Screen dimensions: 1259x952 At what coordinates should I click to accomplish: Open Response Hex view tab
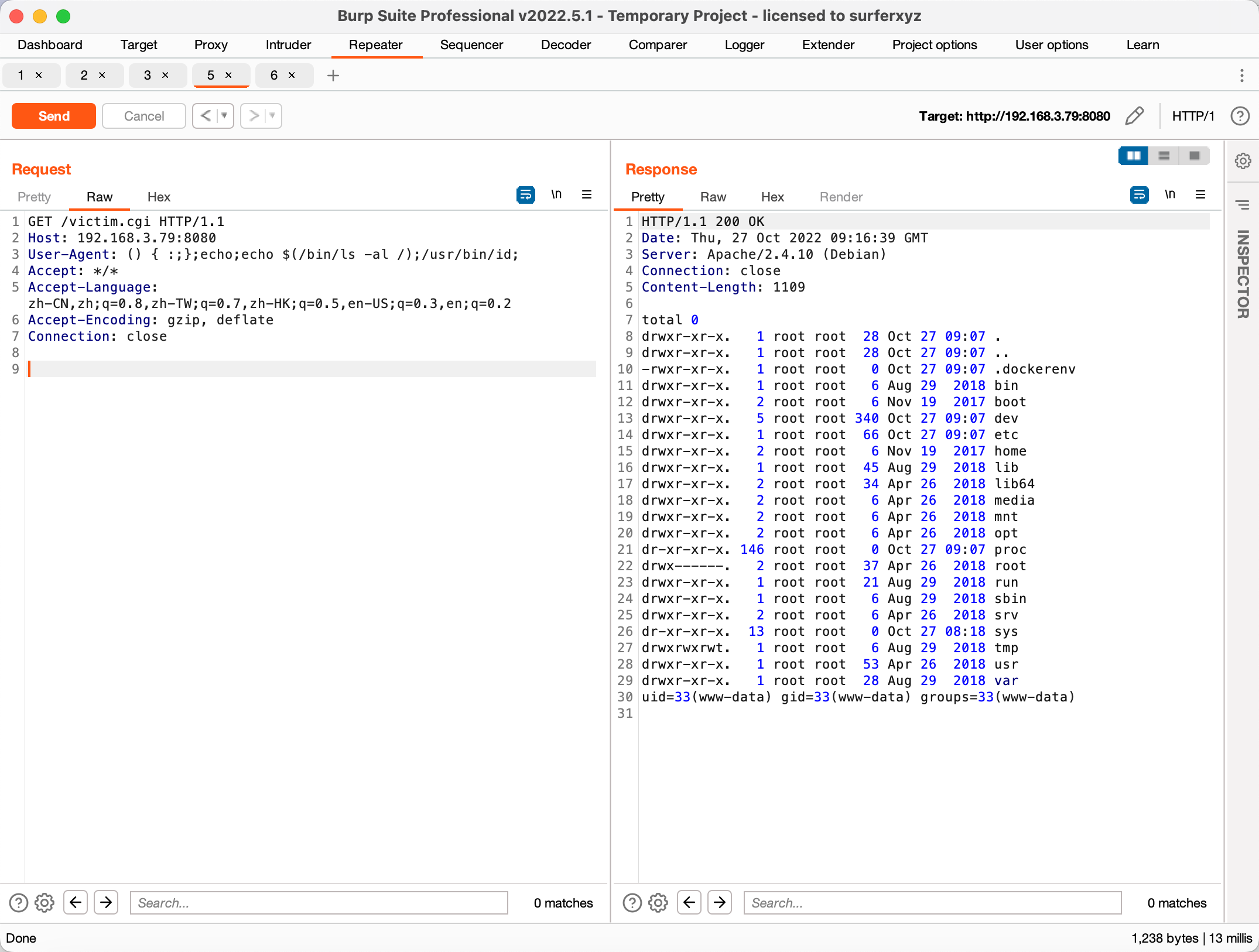click(772, 197)
